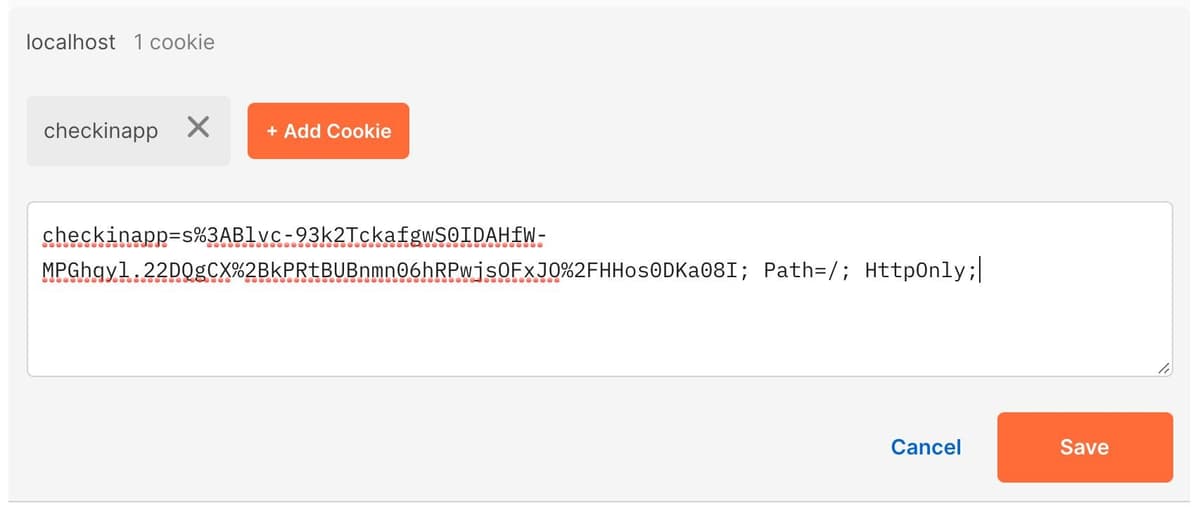
Task: Click the empty right end of first text line
Action: (x=850, y=236)
